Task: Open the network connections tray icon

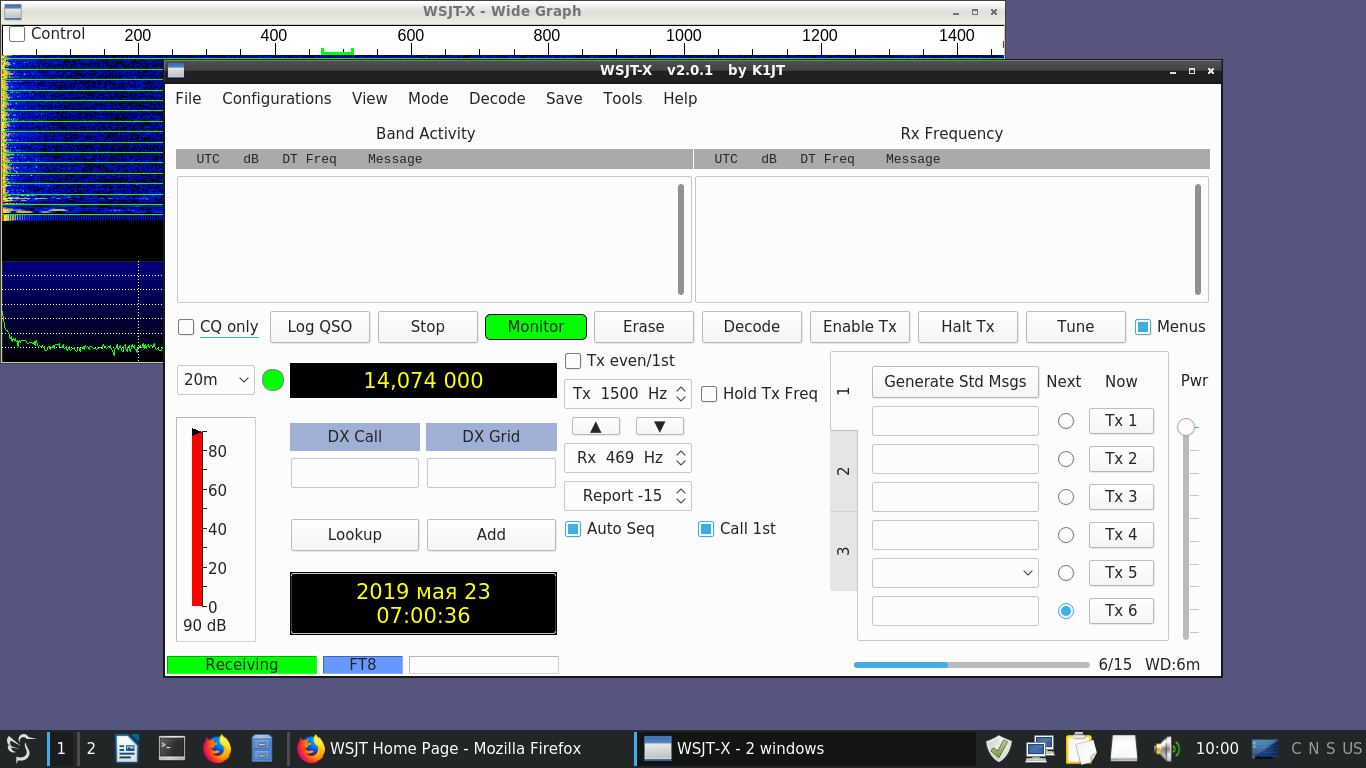Action: click(1040, 748)
